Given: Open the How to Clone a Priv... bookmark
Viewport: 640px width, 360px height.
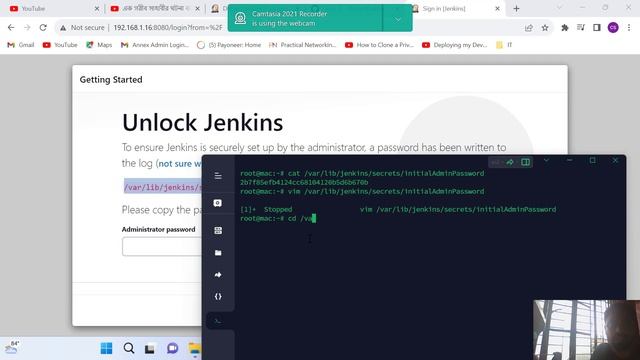Looking at the screenshot, I should [379, 45].
